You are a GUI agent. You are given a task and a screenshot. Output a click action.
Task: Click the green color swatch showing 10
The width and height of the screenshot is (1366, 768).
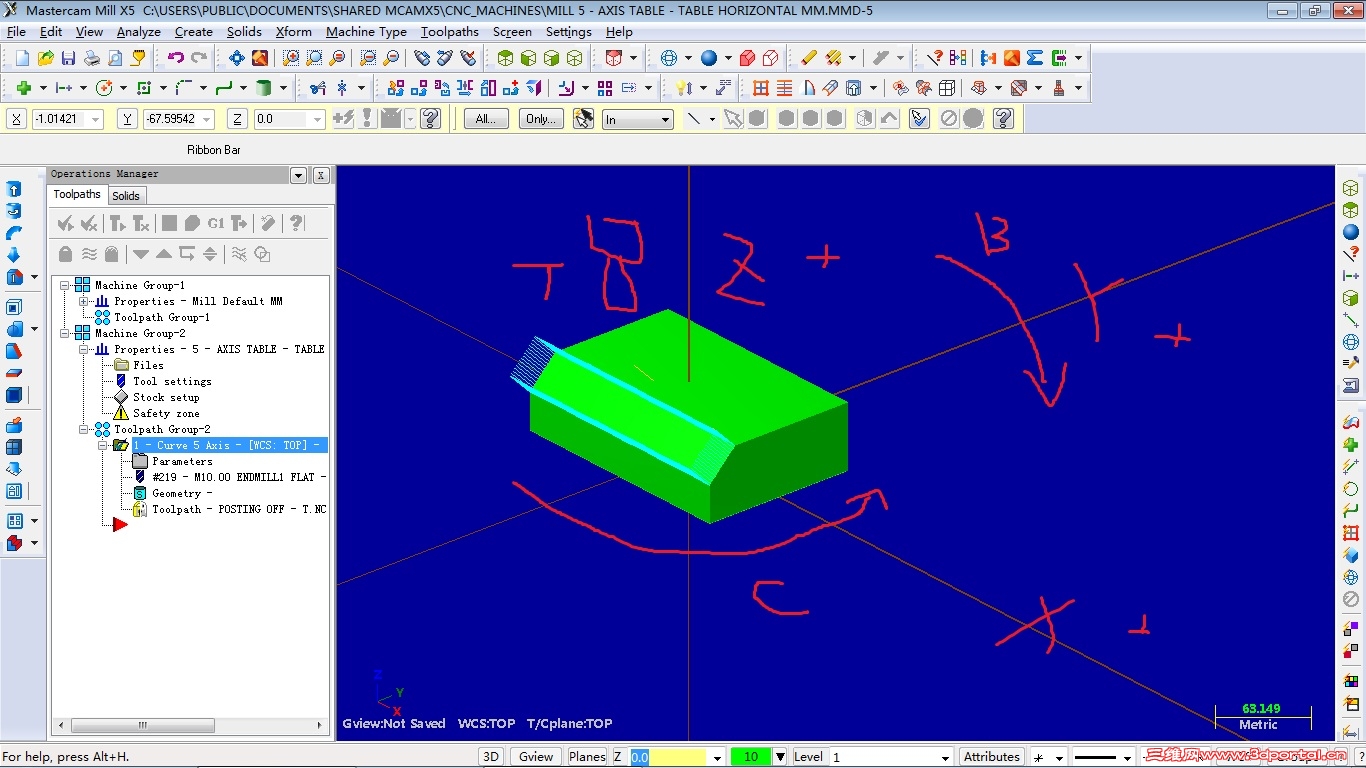click(751, 757)
